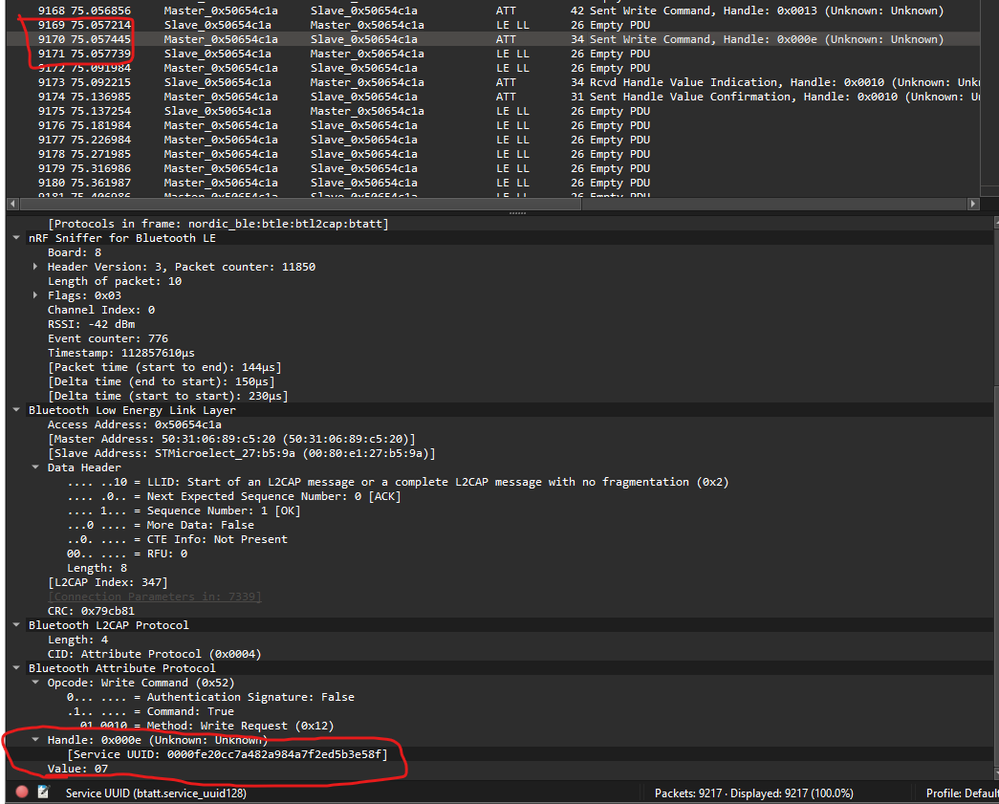Collapse the Bluetooth Attribute Protocol section
Screen dimensions: 999x804
14,667
